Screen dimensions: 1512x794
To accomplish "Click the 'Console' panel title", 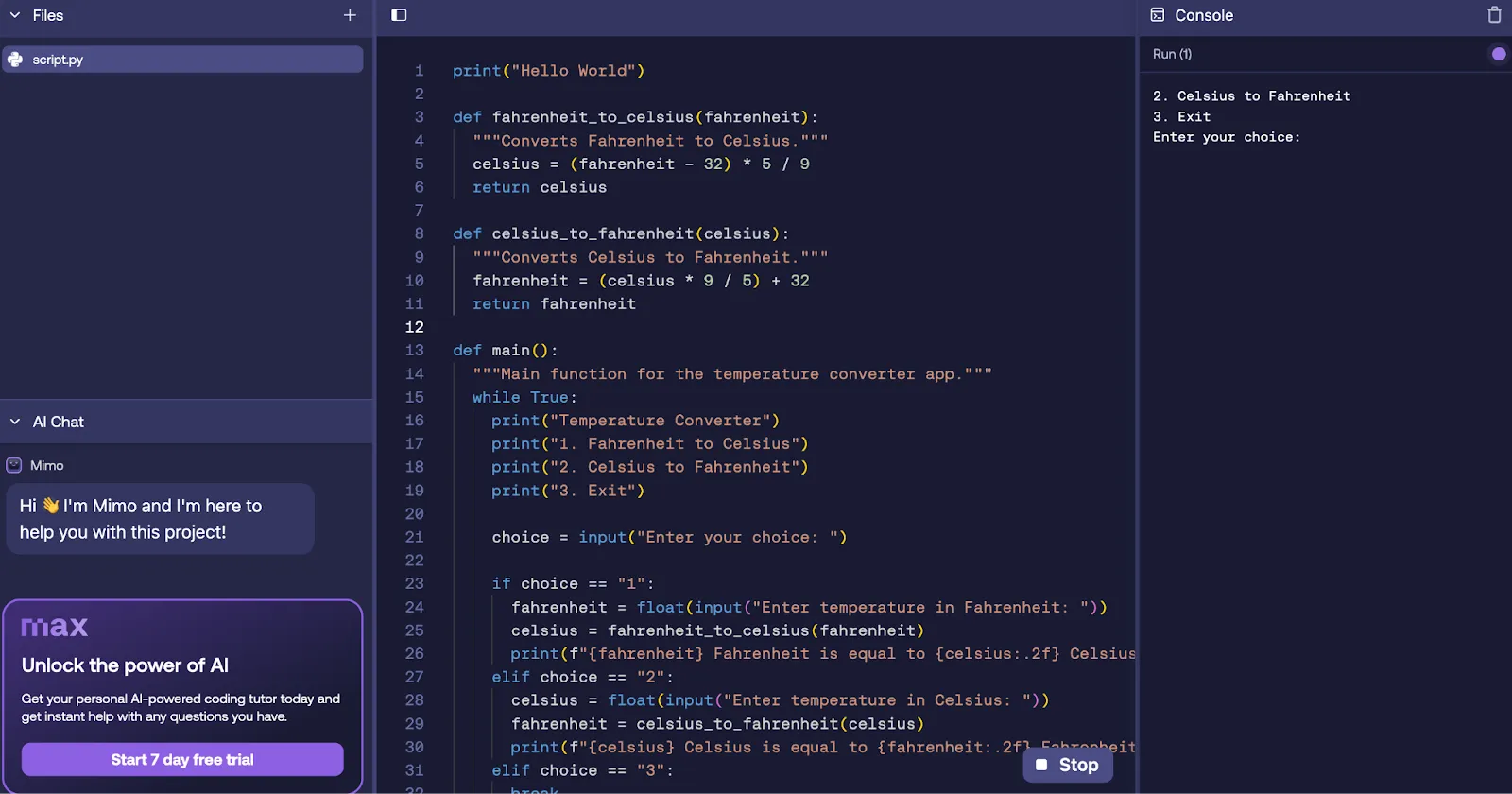I will point(1204,15).
